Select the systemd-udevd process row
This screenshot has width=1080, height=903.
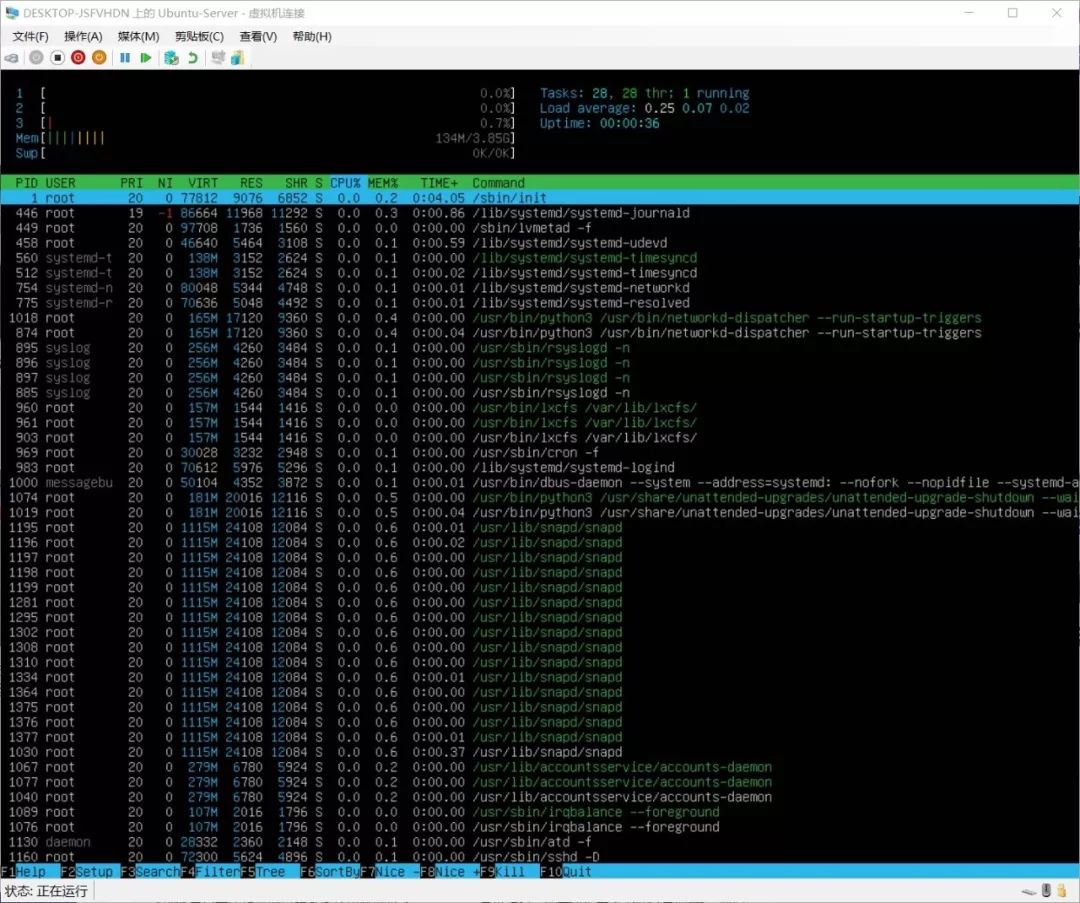point(540,243)
